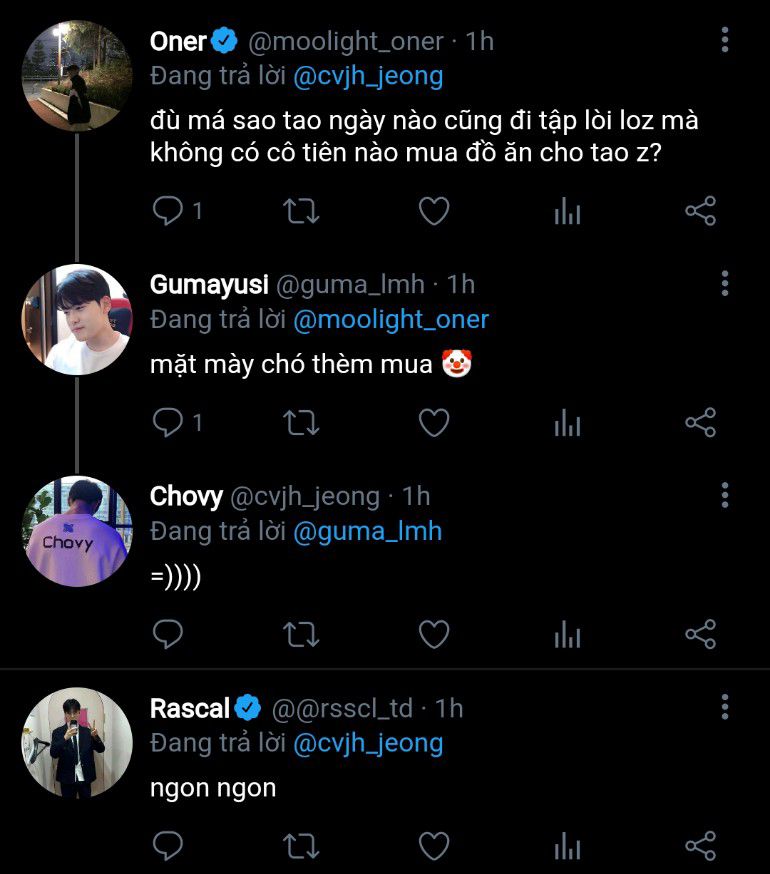Share Oner's tweet
Screen dimensions: 770x874
point(700,211)
